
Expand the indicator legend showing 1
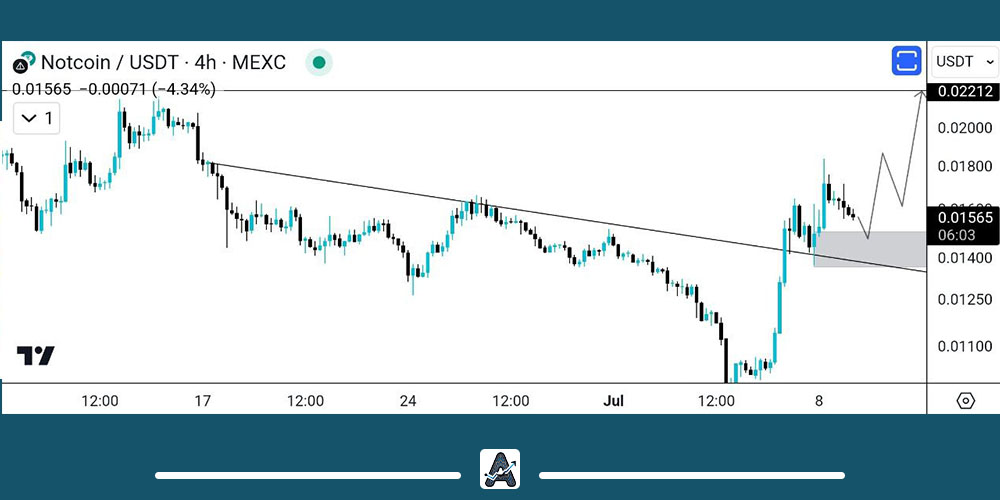(38, 119)
